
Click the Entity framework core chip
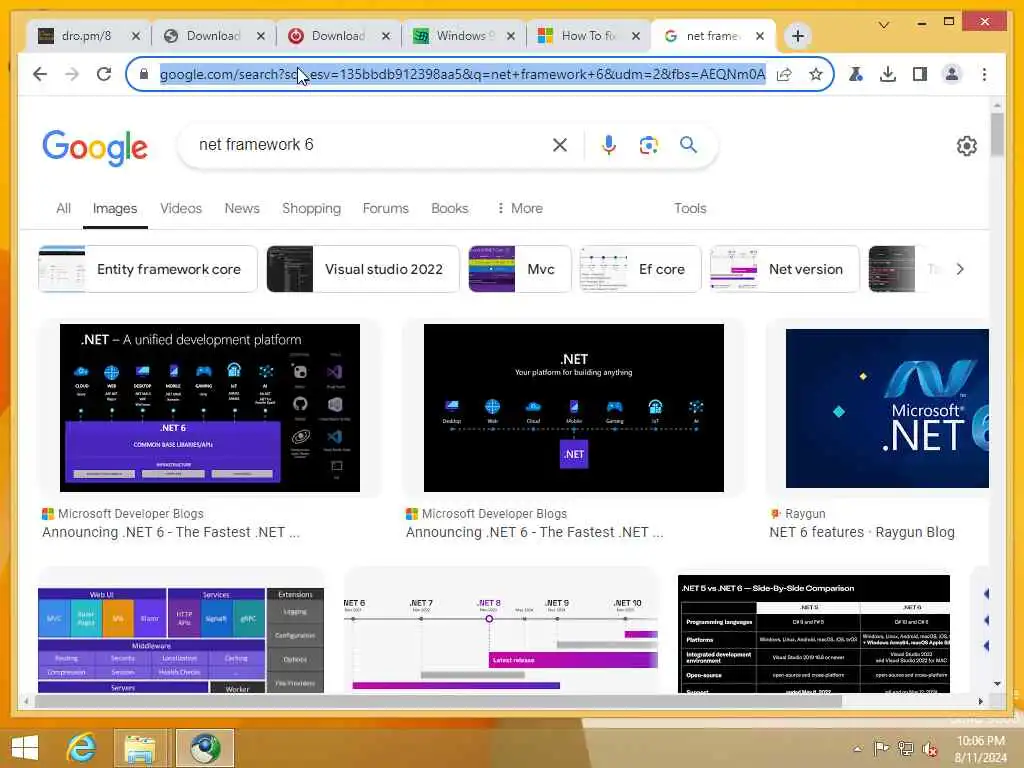(x=148, y=269)
